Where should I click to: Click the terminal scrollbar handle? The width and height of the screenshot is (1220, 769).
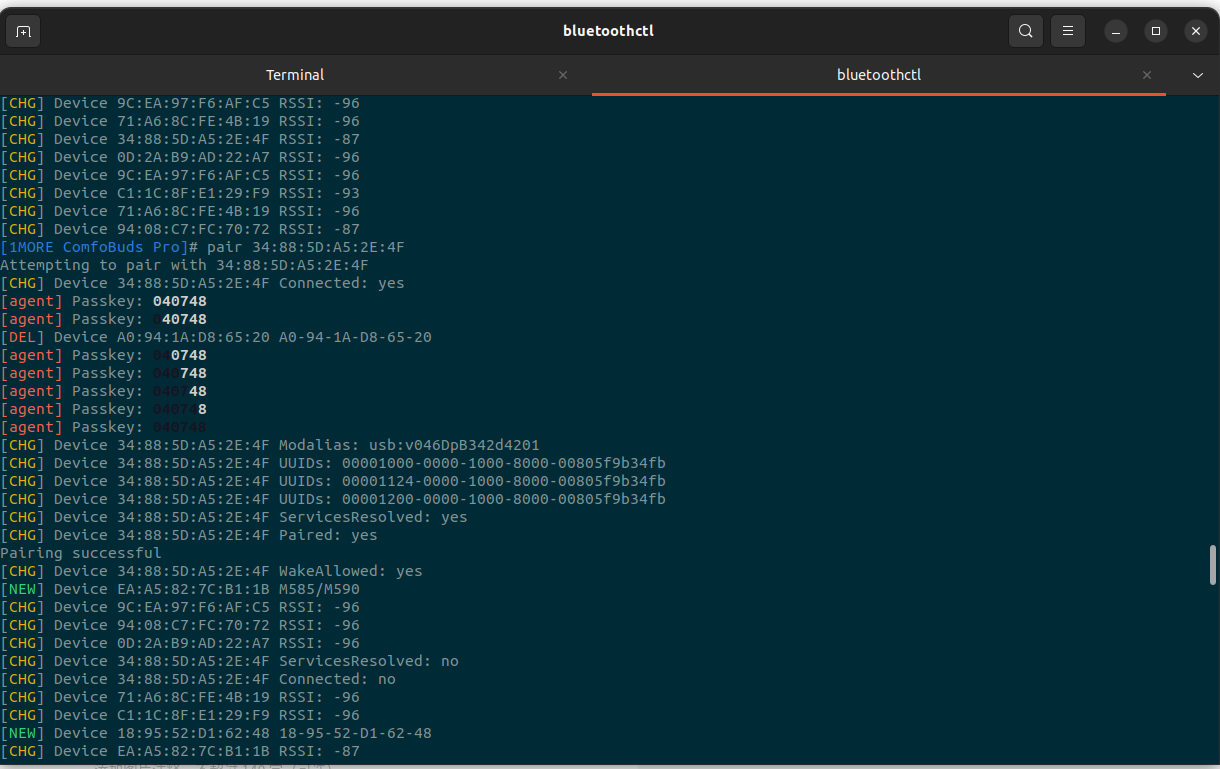coord(1213,564)
